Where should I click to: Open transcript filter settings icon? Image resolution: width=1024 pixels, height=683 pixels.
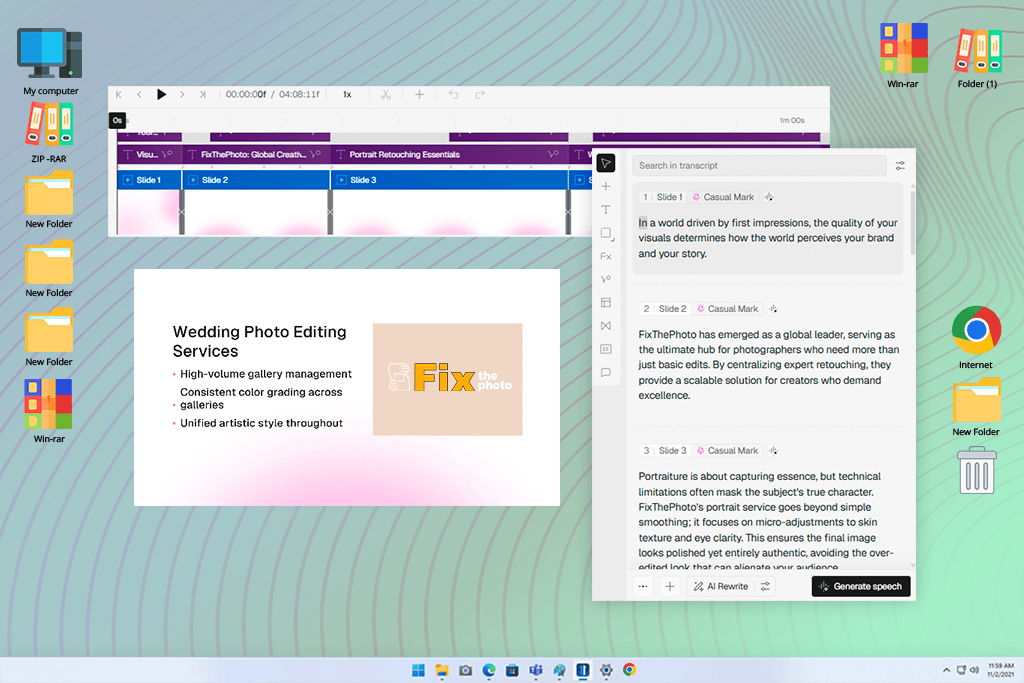(900, 166)
